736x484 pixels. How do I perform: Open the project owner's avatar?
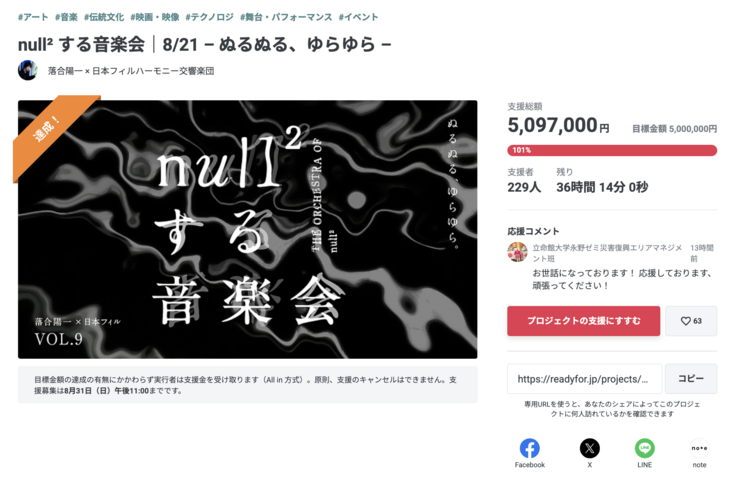click(28, 70)
